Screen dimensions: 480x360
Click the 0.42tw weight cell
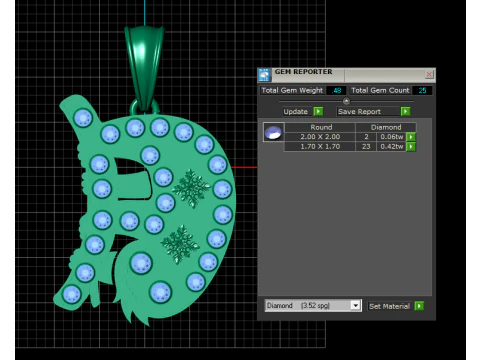[x=391, y=146]
